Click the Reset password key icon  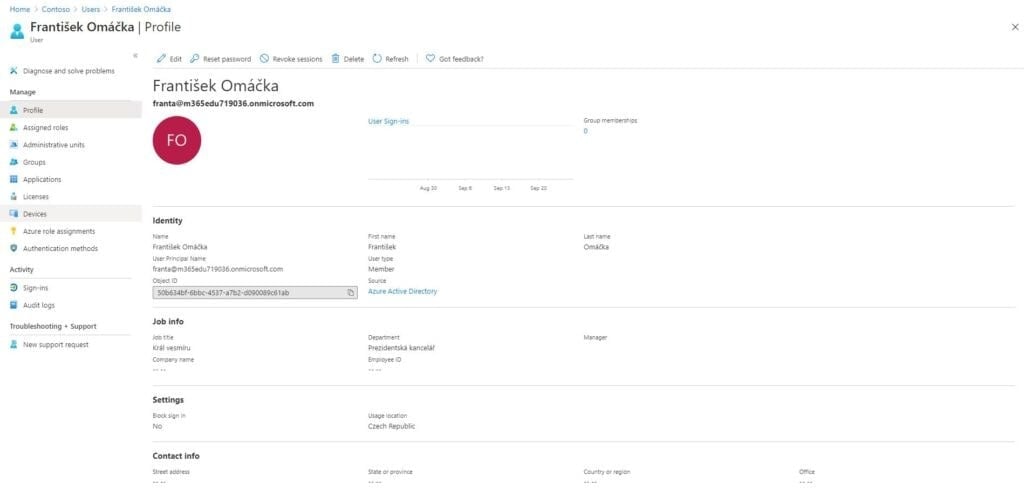pos(194,59)
